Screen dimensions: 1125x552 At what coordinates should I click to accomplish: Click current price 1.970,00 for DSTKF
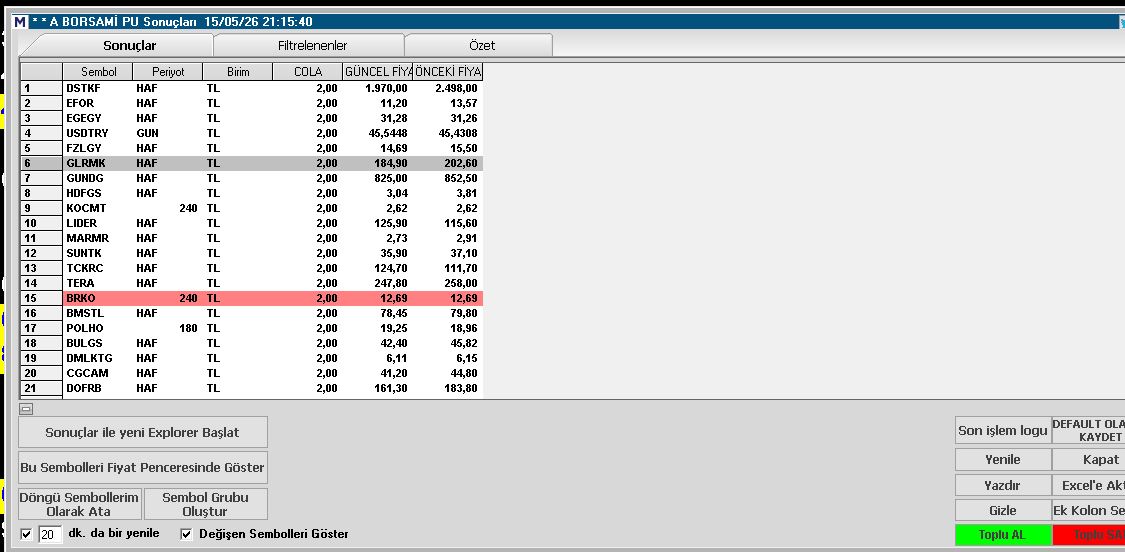[386, 88]
